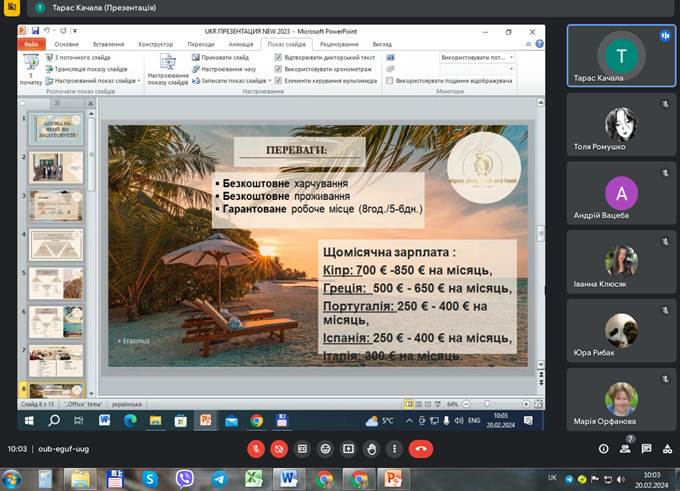This screenshot has height=491, width=680.
Task: Show hidden tray icons chevron in shared taskbar
Action: pos(409,420)
